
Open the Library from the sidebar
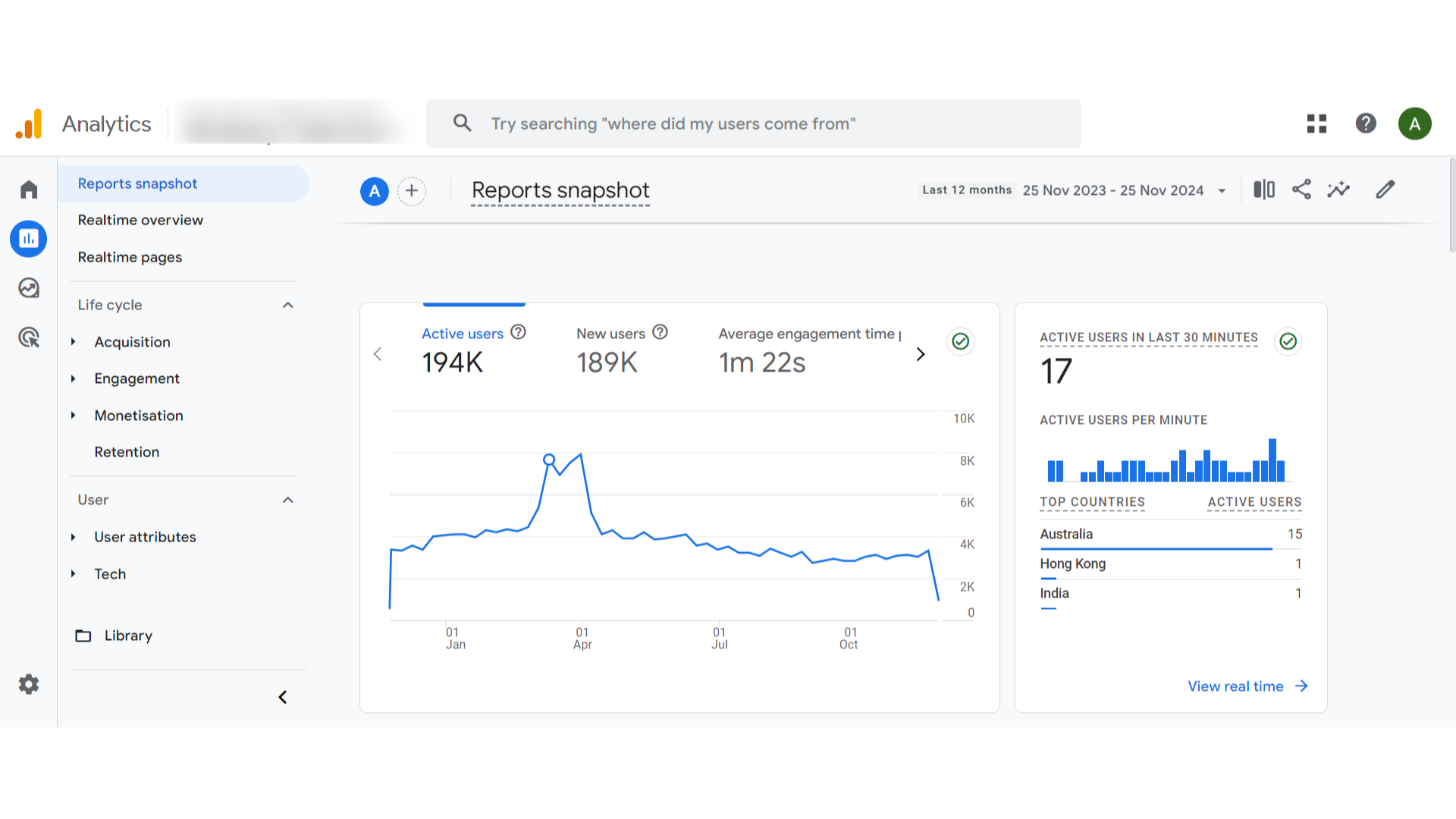click(x=127, y=635)
